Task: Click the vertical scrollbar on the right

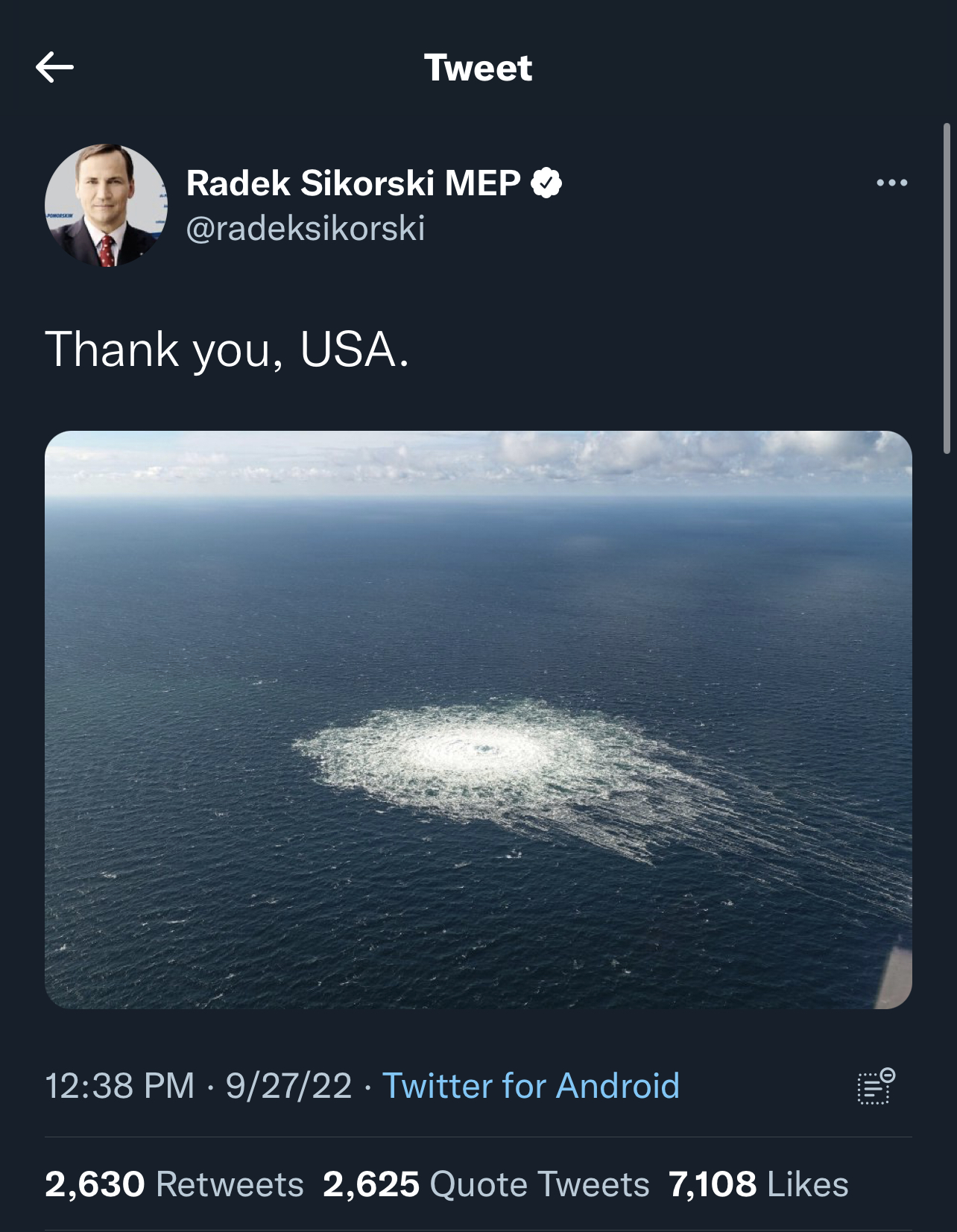Action: point(947,288)
